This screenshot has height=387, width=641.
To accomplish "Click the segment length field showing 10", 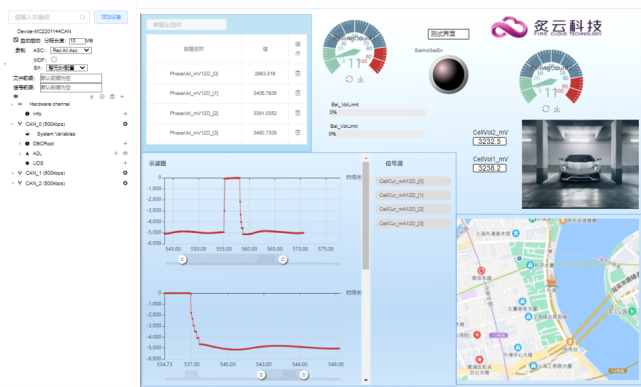I will [77, 41].
